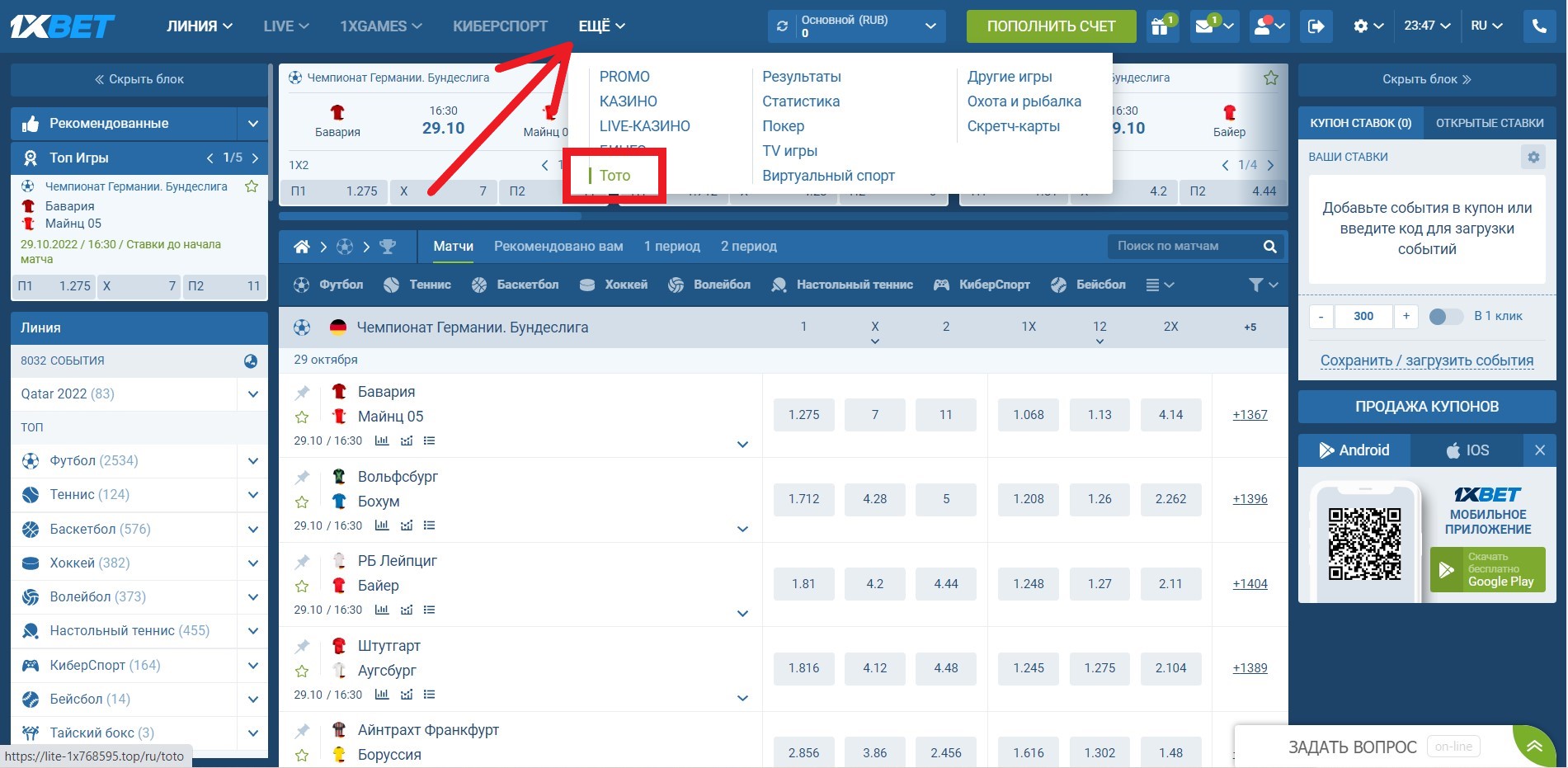Select Покер in the ЕЩЁ menu
This screenshot has height=768, width=1568.
point(783,126)
